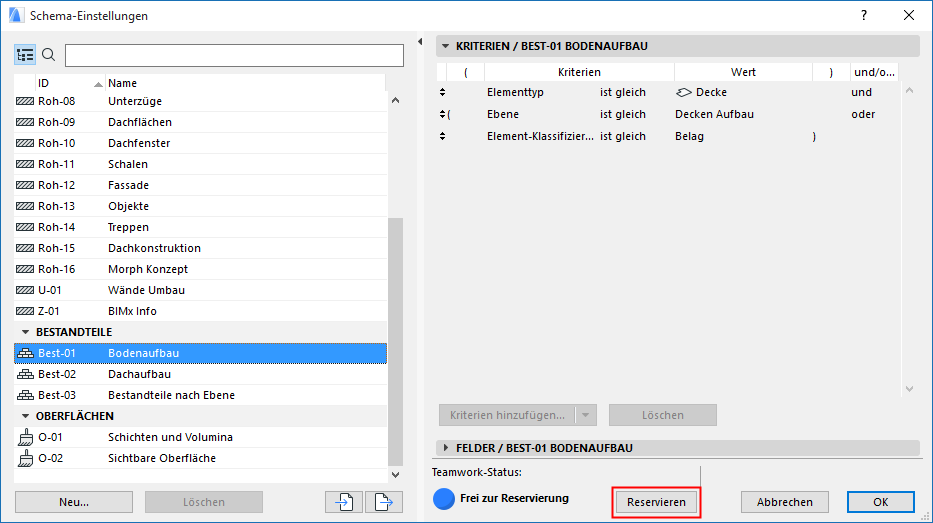Open the Kriterien hinzufügen dropdown arrow
This screenshot has width=933, height=523.
coord(586,415)
